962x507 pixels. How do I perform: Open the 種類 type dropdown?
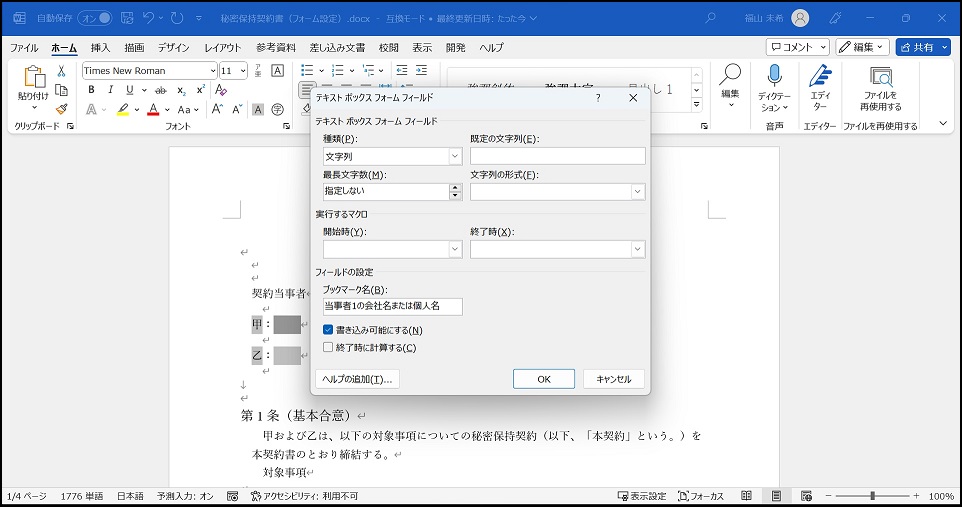tap(455, 157)
